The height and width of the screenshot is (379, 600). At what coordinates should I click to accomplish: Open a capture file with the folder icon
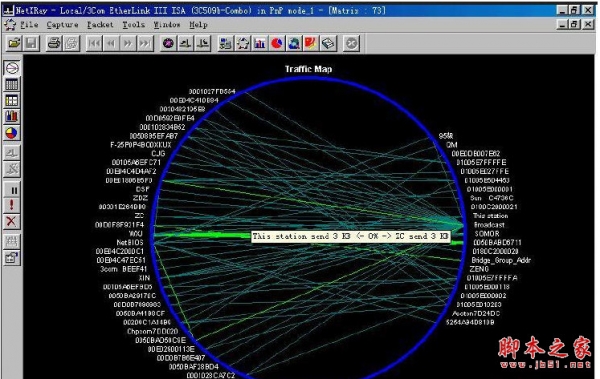tap(14, 43)
